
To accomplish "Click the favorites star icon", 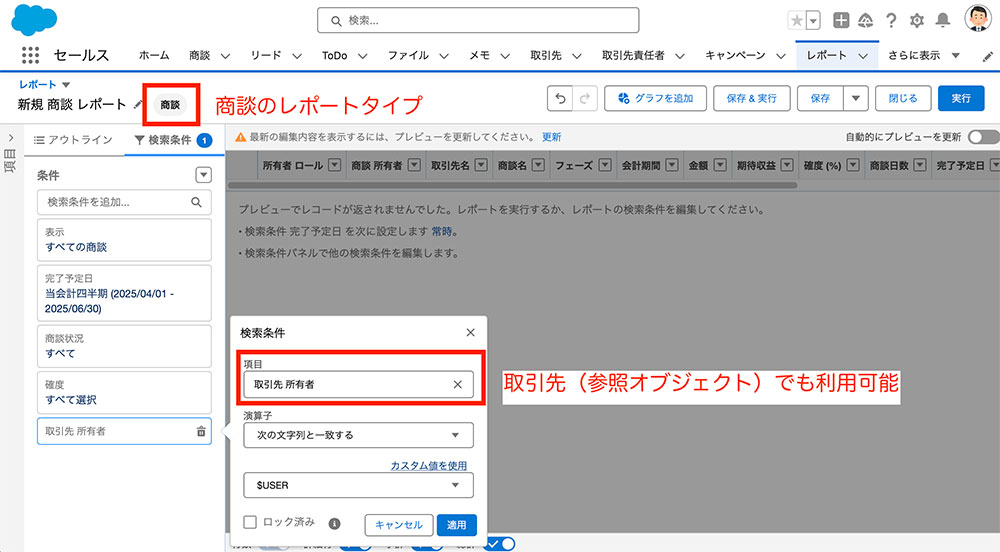I will point(797,20).
